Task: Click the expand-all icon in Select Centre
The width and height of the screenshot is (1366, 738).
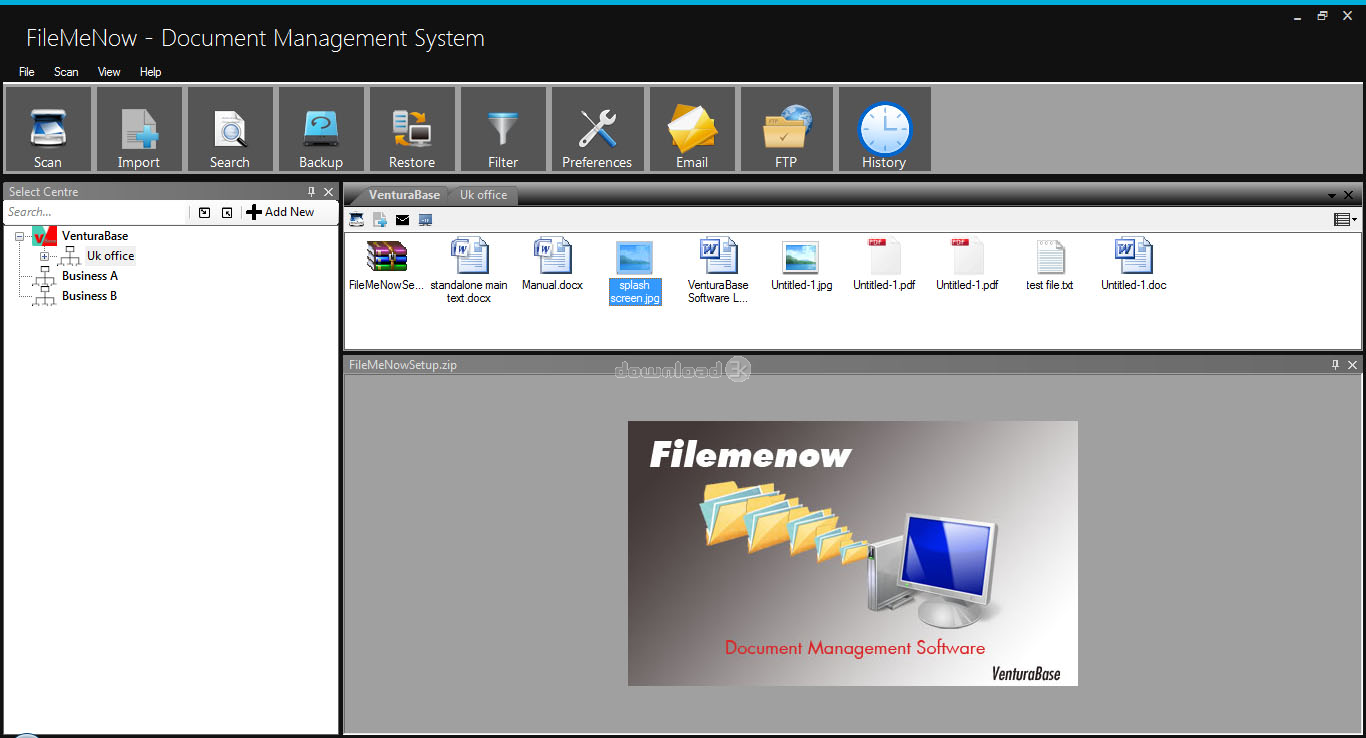Action: tap(205, 212)
